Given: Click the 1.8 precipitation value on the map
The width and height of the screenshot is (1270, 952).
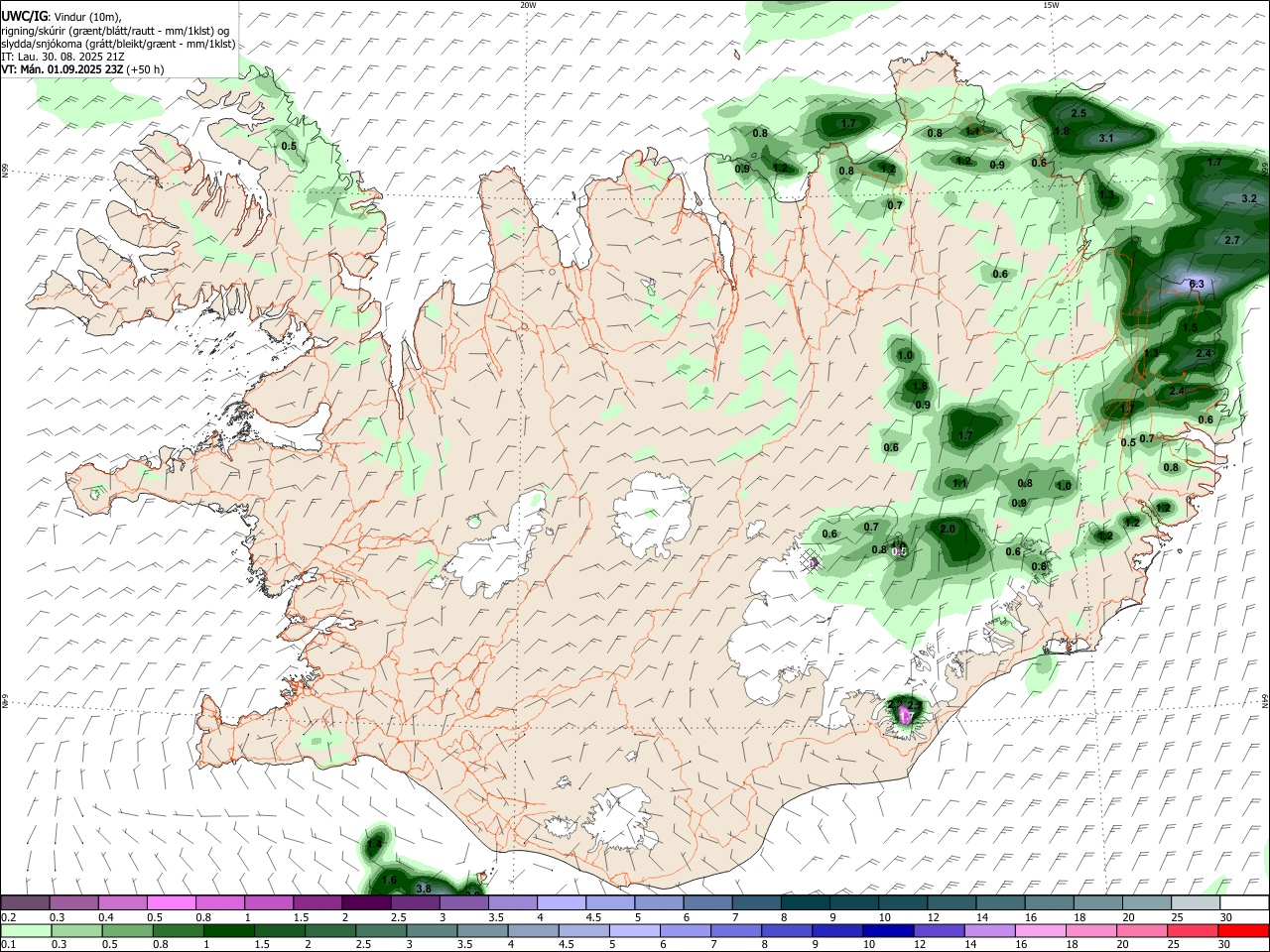Looking at the screenshot, I should coord(1062,132).
